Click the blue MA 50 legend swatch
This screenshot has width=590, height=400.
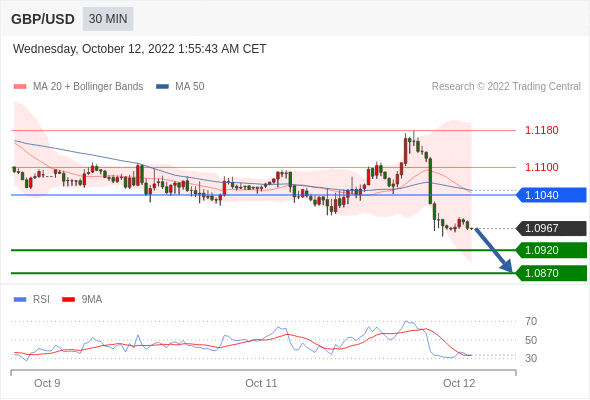coord(163,87)
